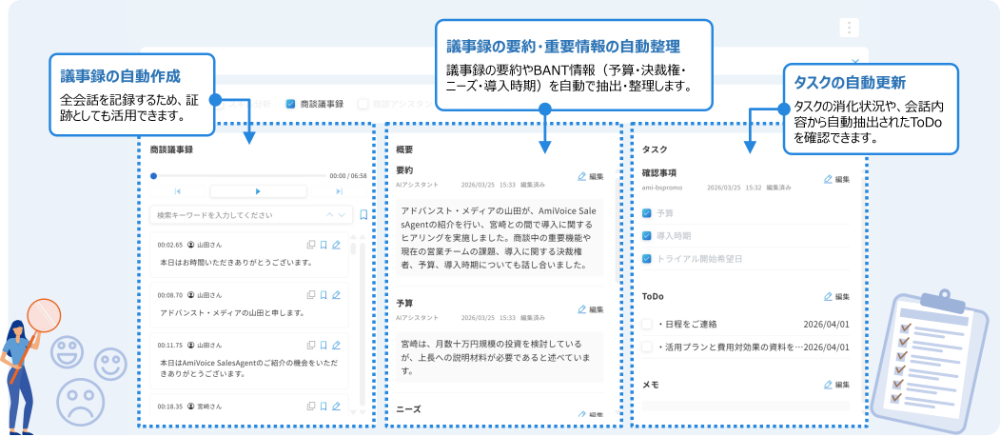Click the 商談議事録 panel heading
The height and width of the screenshot is (437, 1000).
tap(171, 150)
